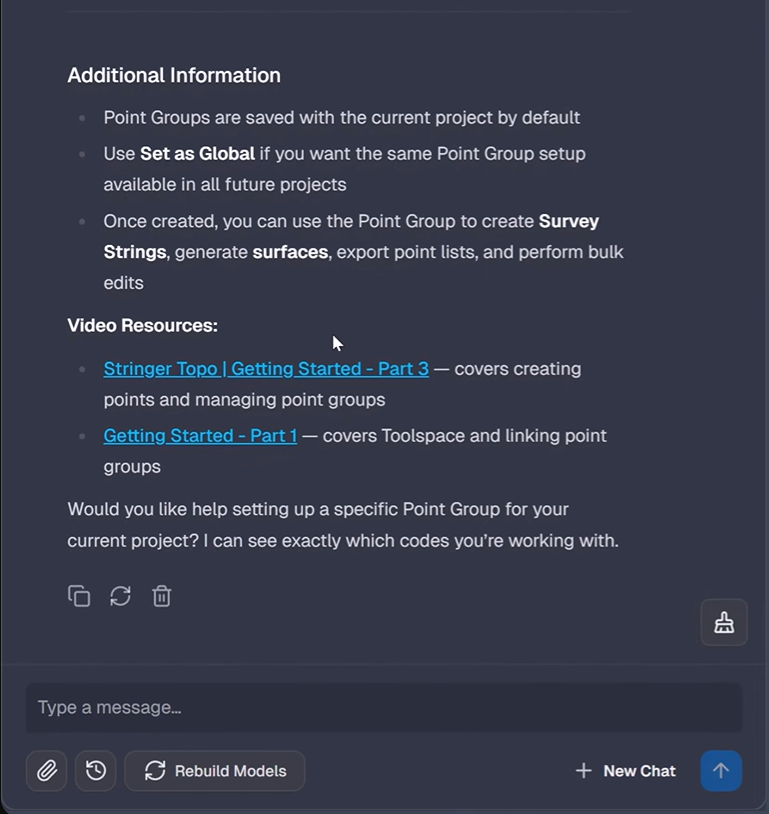Open chat history clock icon
The height and width of the screenshot is (814, 769).
click(x=96, y=771)
